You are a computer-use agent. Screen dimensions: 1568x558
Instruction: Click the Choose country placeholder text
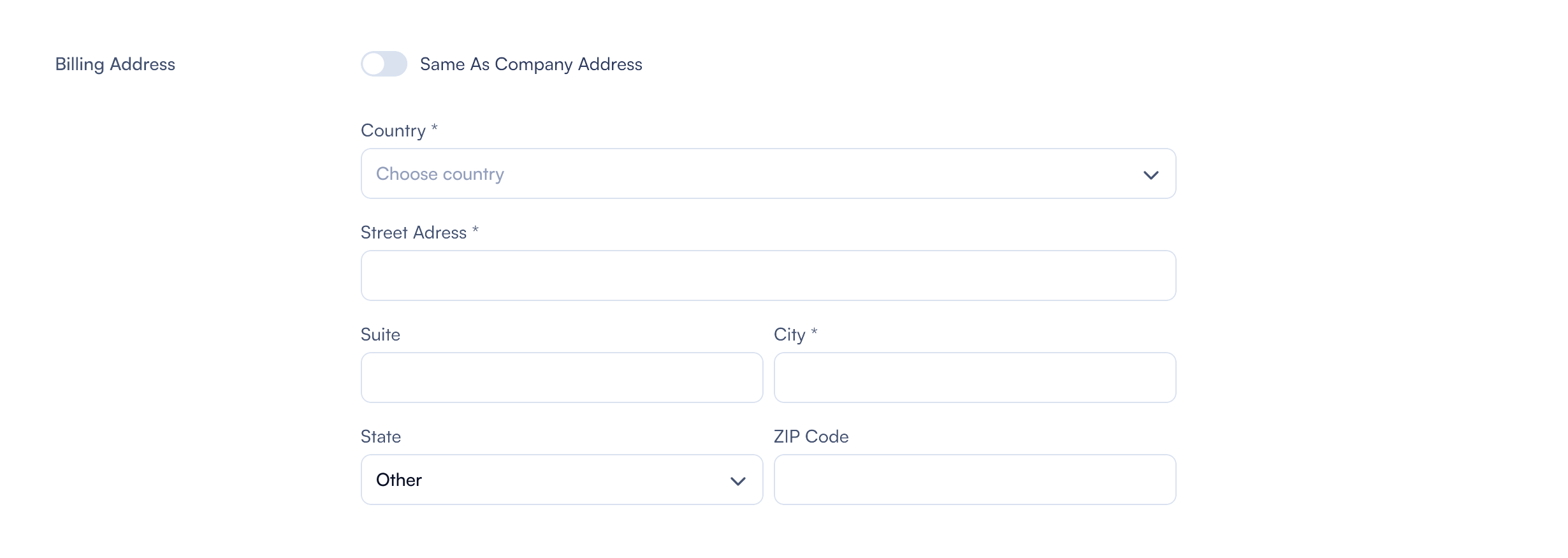[440, 174]
